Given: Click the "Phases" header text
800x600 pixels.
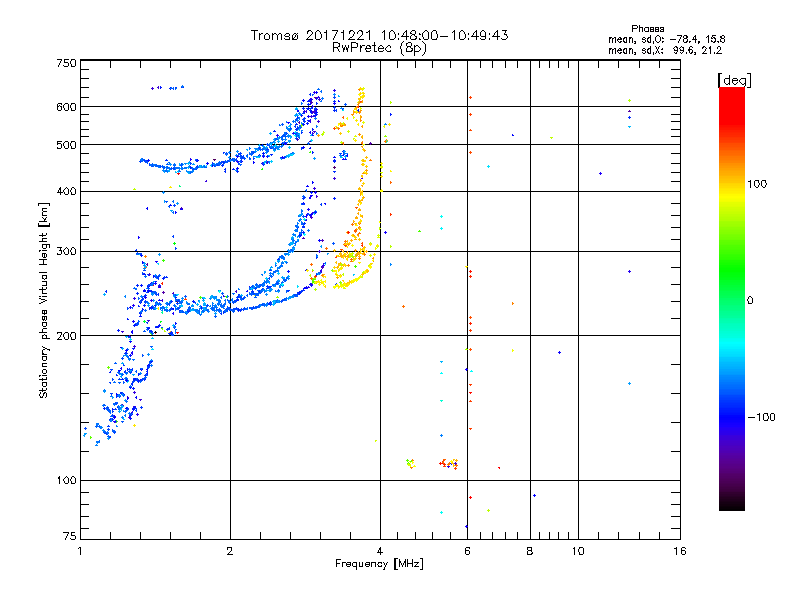Looking at the screenshot, I should (647, 29).
